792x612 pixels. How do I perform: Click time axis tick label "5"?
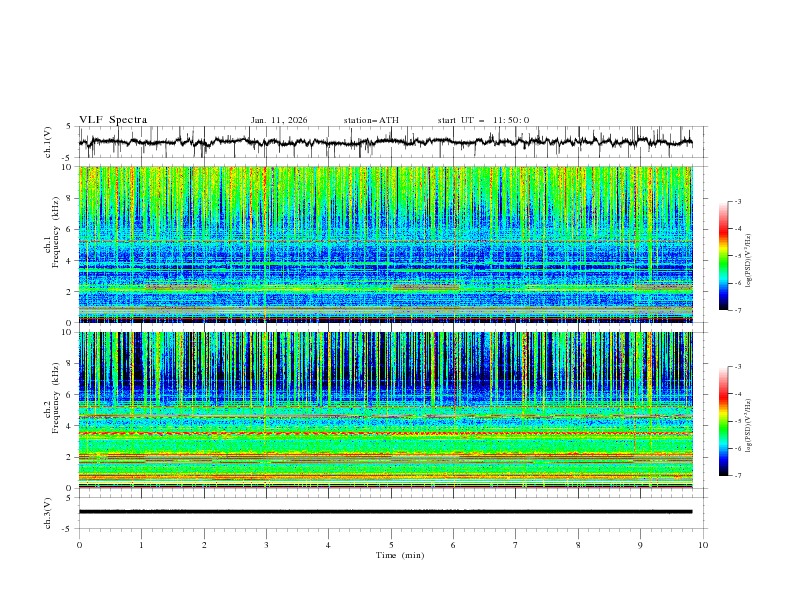click(391, 545)
